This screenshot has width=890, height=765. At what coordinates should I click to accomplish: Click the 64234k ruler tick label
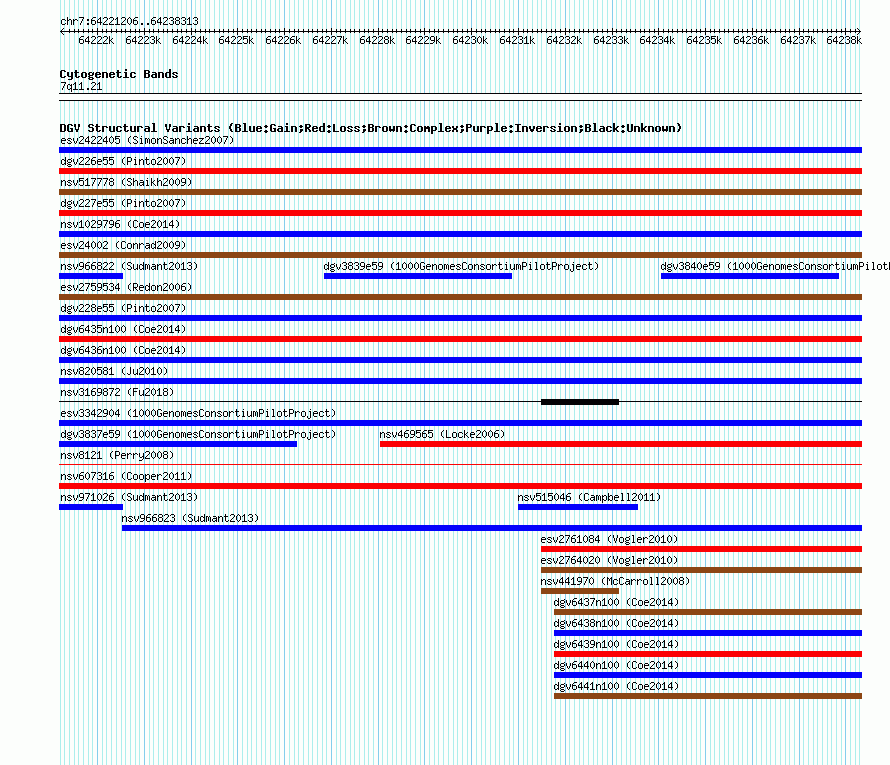coord(657,40)
